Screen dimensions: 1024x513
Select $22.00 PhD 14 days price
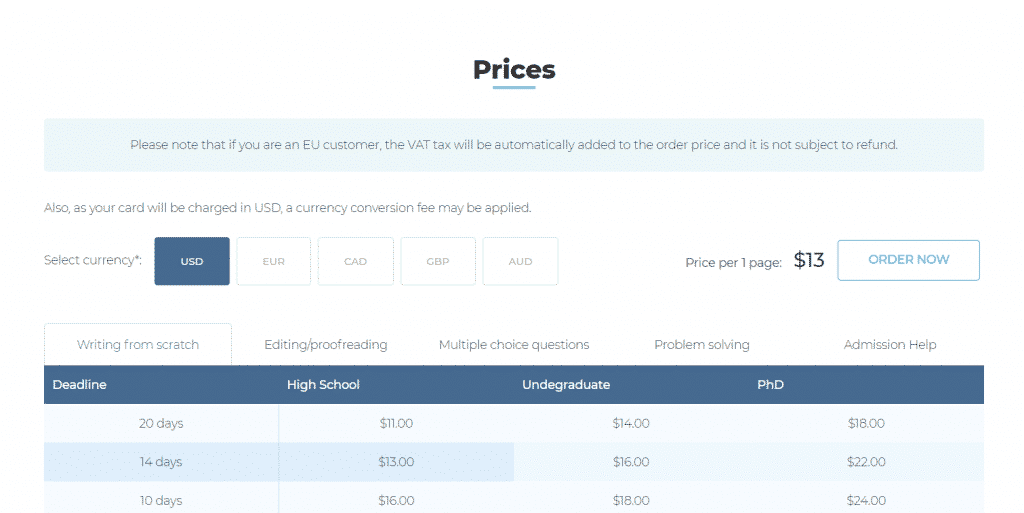pyautogui.click(x=866, y=461)
